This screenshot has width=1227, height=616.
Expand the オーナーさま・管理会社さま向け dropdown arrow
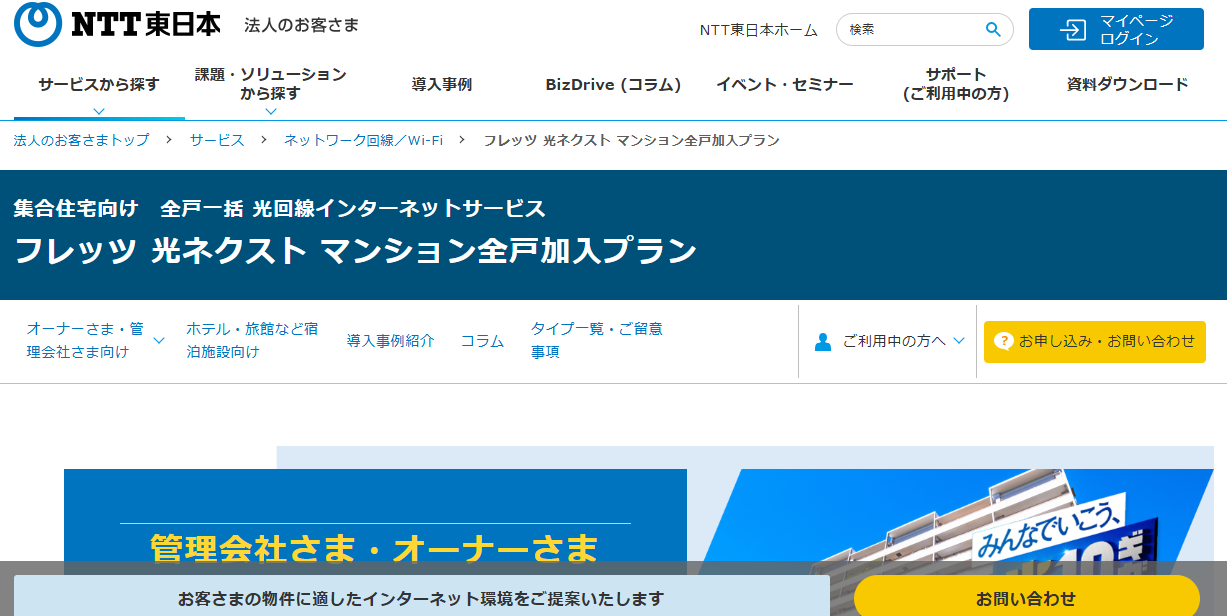pos(158,341)
